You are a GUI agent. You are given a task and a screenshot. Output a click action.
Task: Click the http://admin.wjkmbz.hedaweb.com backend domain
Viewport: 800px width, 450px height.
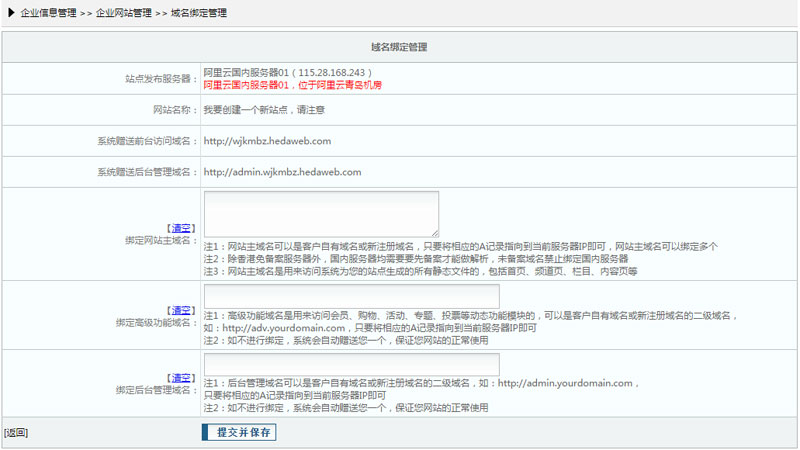pyautogui.click(x=282, y=172)
